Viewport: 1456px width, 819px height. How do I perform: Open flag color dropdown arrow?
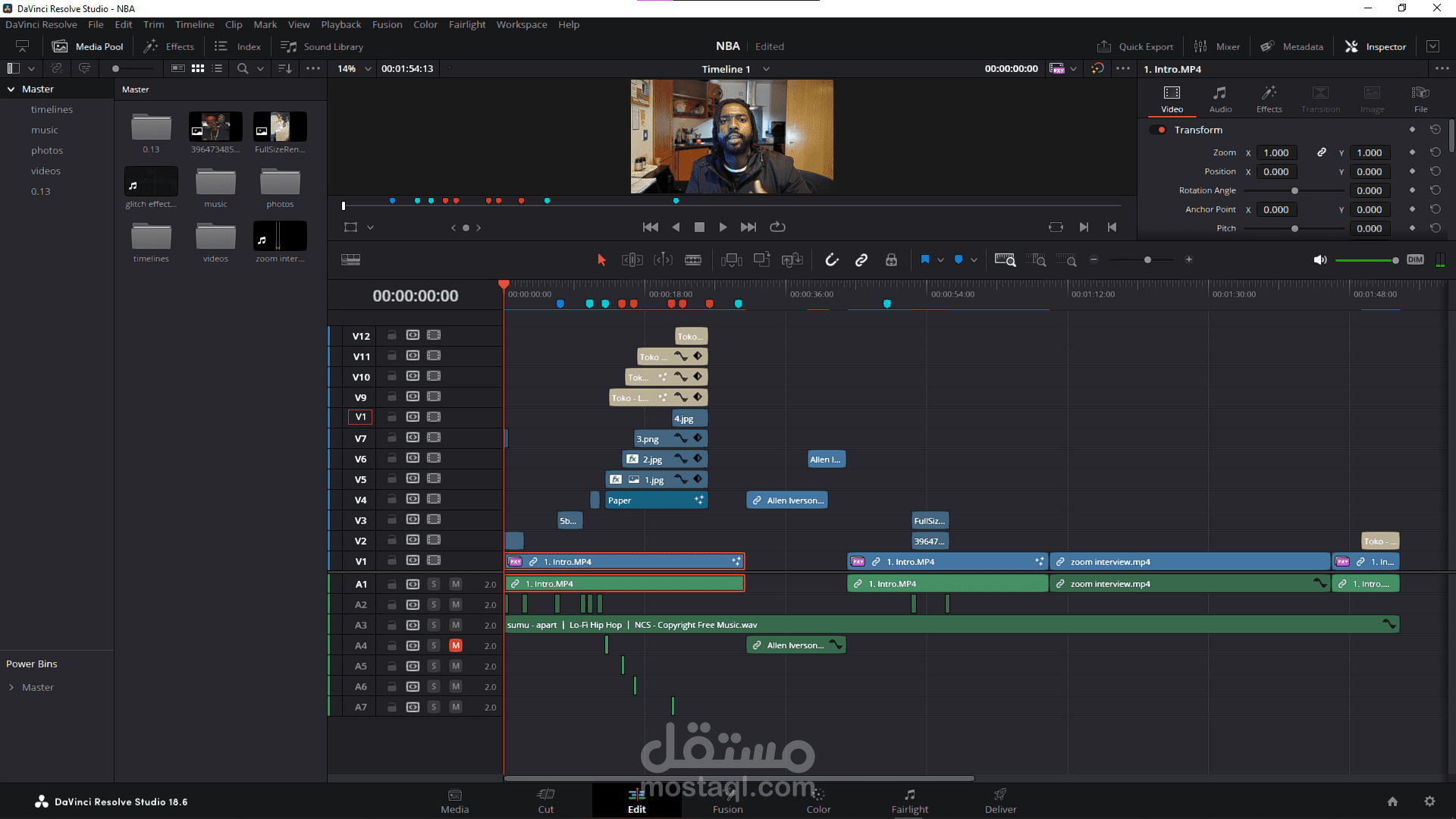pyautogui.click(x=940, y=260)
